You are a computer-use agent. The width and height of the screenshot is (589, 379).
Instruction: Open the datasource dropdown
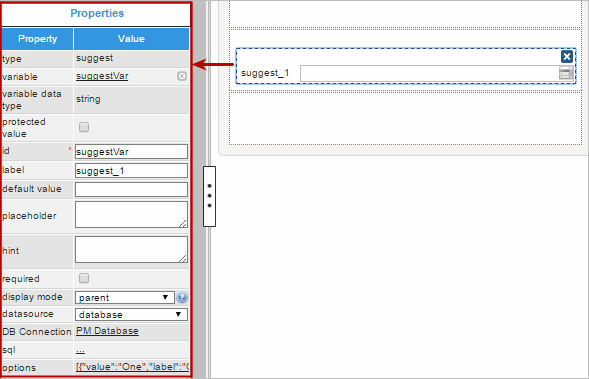pyautogui.click(x=131, y=314)
